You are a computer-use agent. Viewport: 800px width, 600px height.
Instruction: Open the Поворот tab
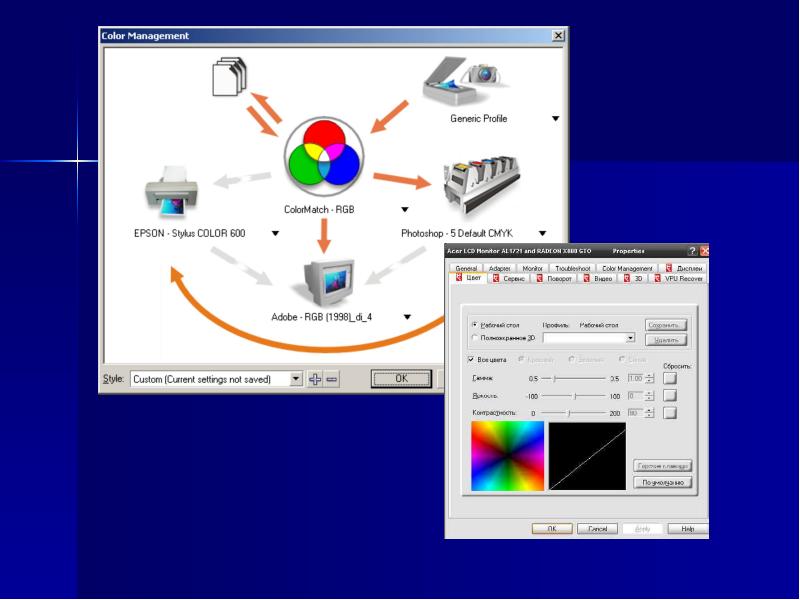coord(554,279)
